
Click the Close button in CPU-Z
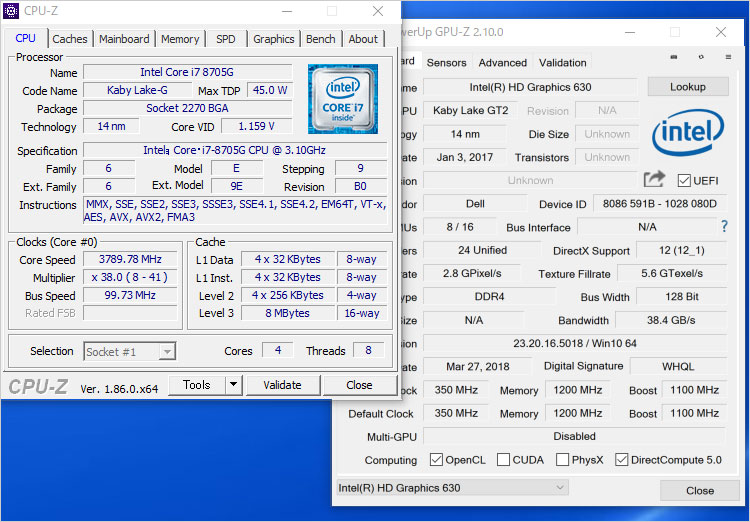[360, 385]
